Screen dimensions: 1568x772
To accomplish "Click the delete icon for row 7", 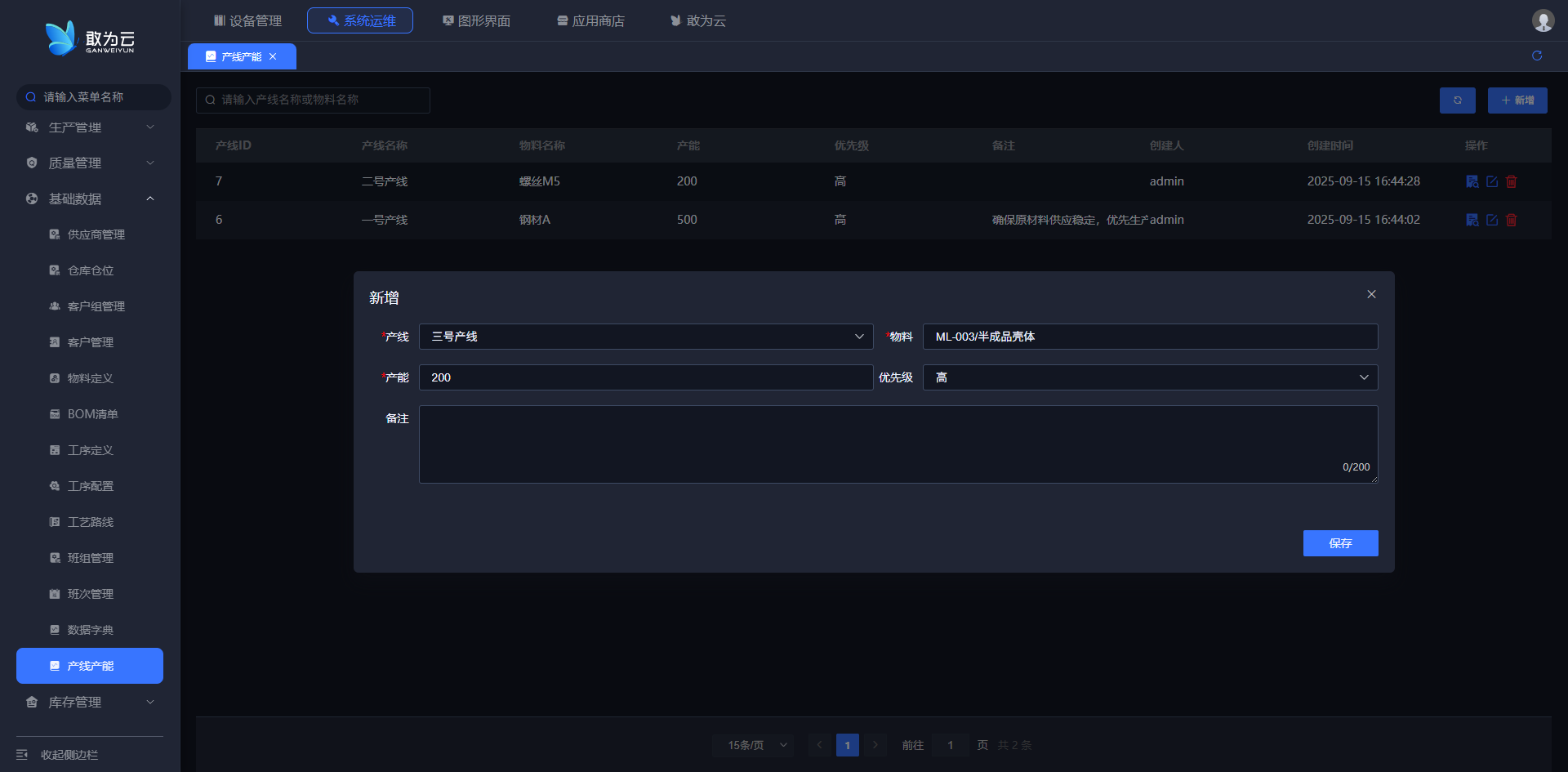I will coord(1512,181).
